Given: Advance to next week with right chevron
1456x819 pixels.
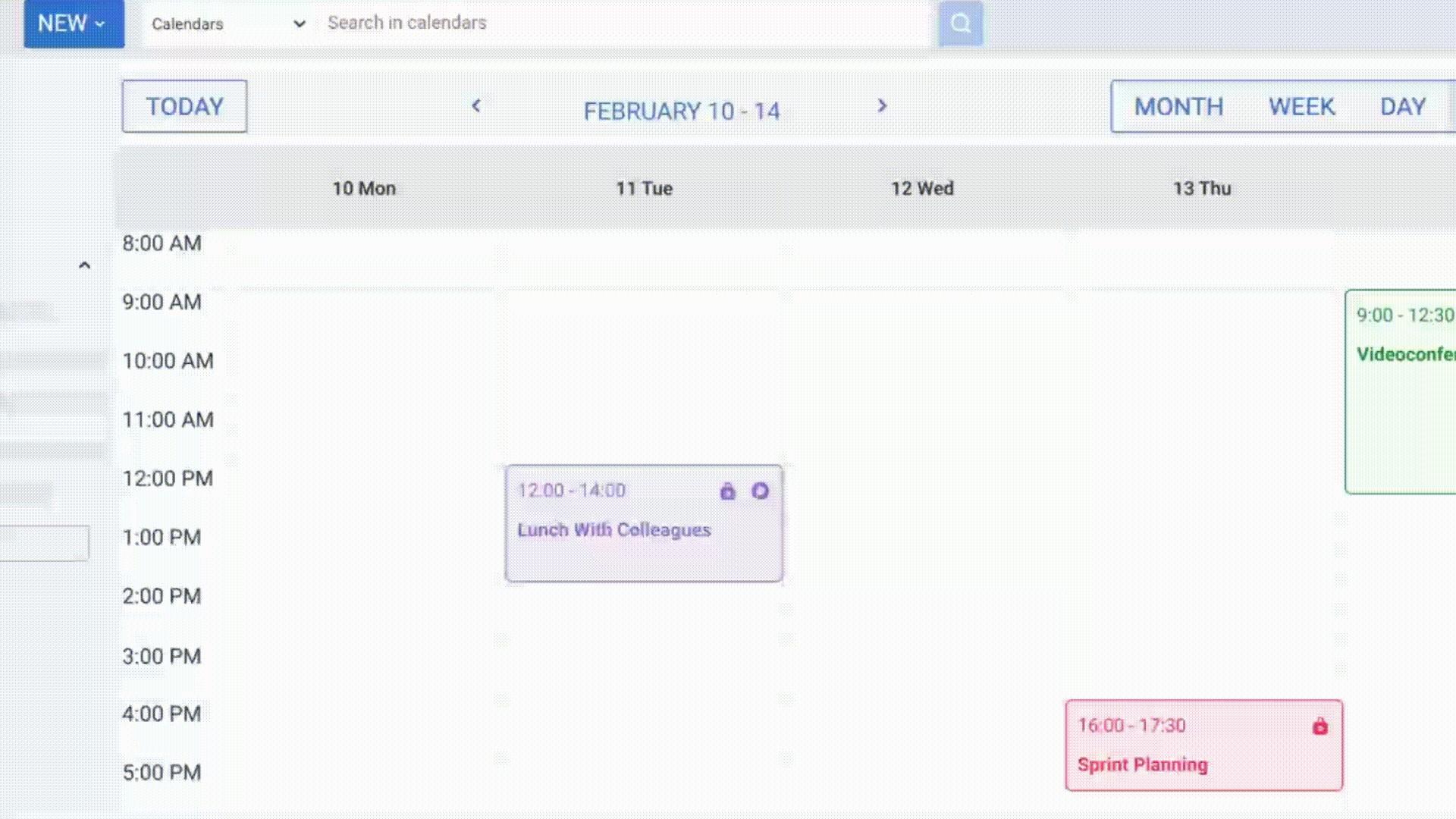Looking at the screenshot, I should [881, 106].
